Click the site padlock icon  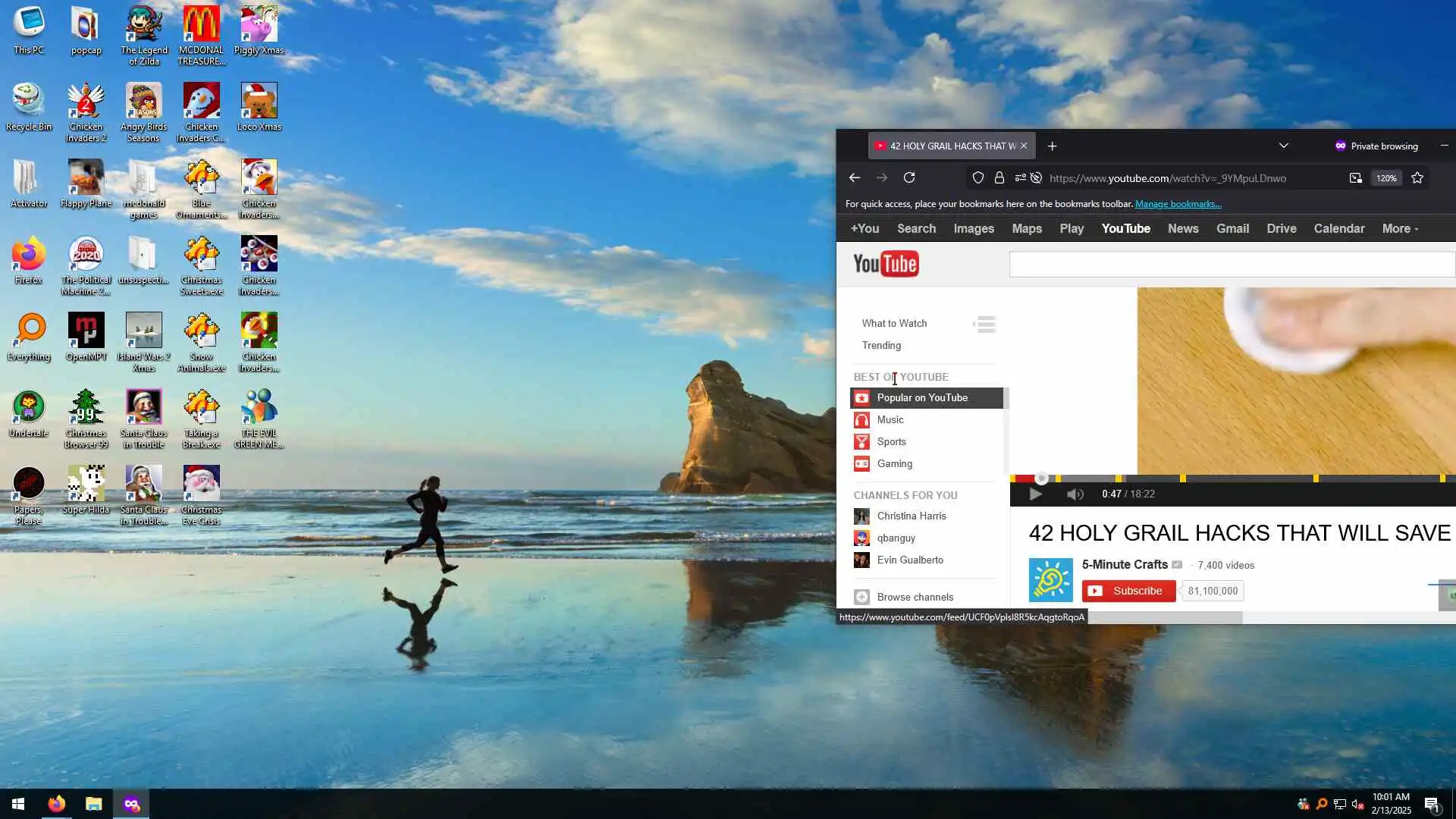(999, 177)
